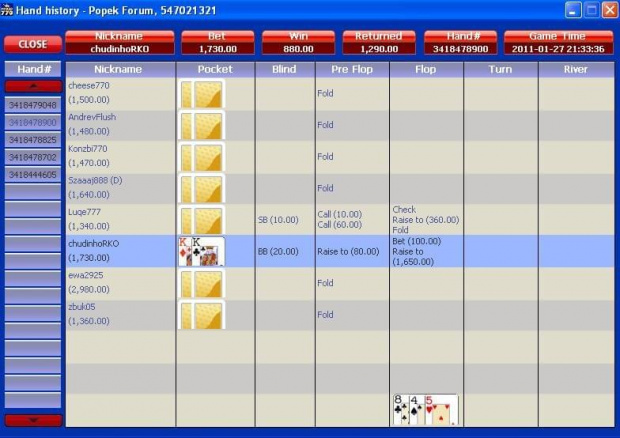
Task: Click the Win summary box showing 880.00
Action: [299, 43]
